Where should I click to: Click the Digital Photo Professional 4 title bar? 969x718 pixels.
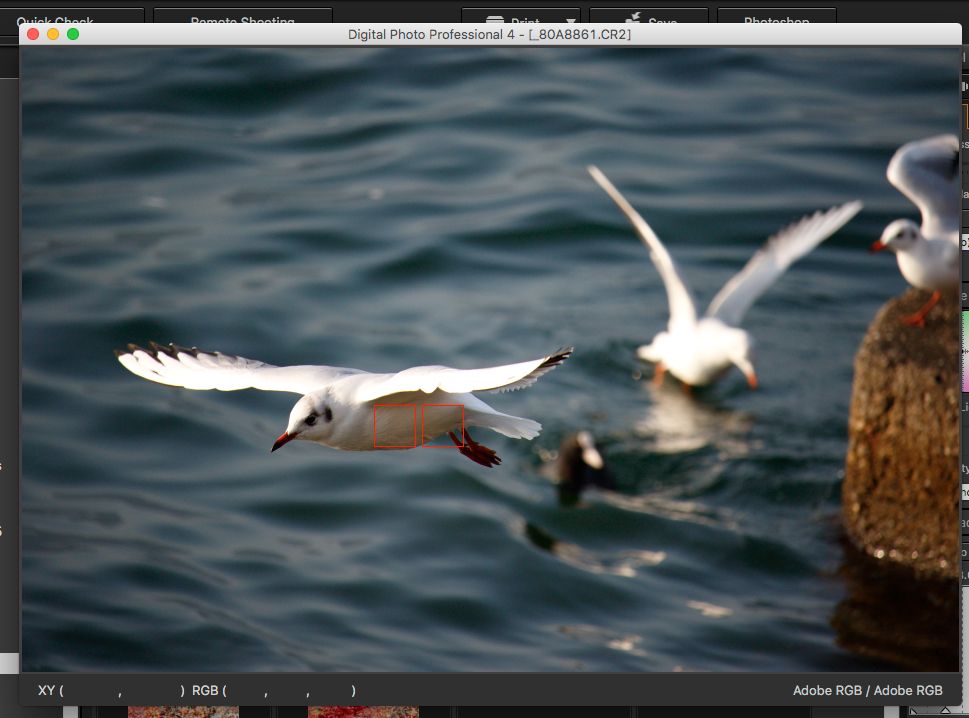489,34
